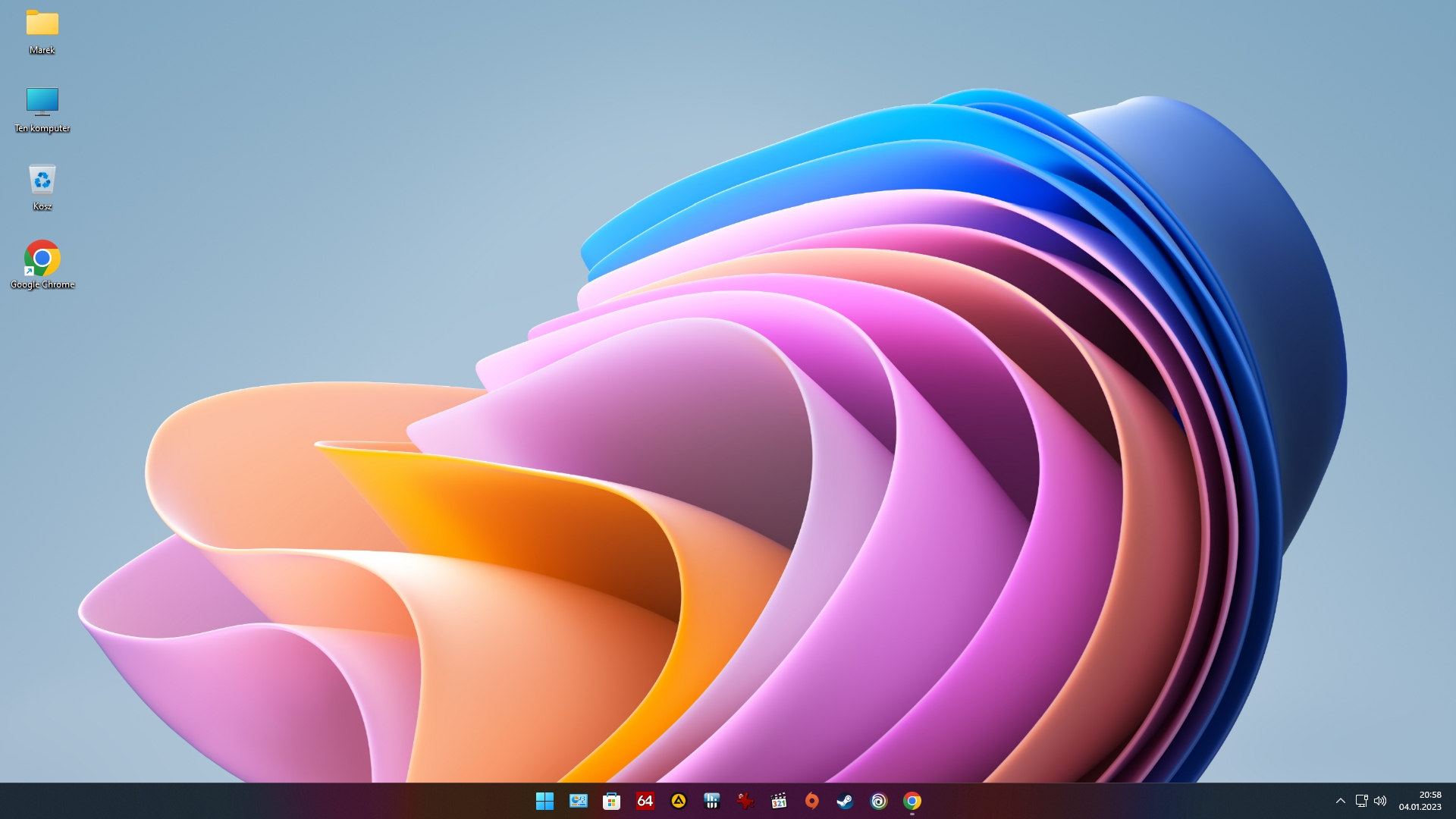Open the blue bar-chart taskbar icon
Image resolution: width=1456 pixels, height=819 pixels.
712,801
